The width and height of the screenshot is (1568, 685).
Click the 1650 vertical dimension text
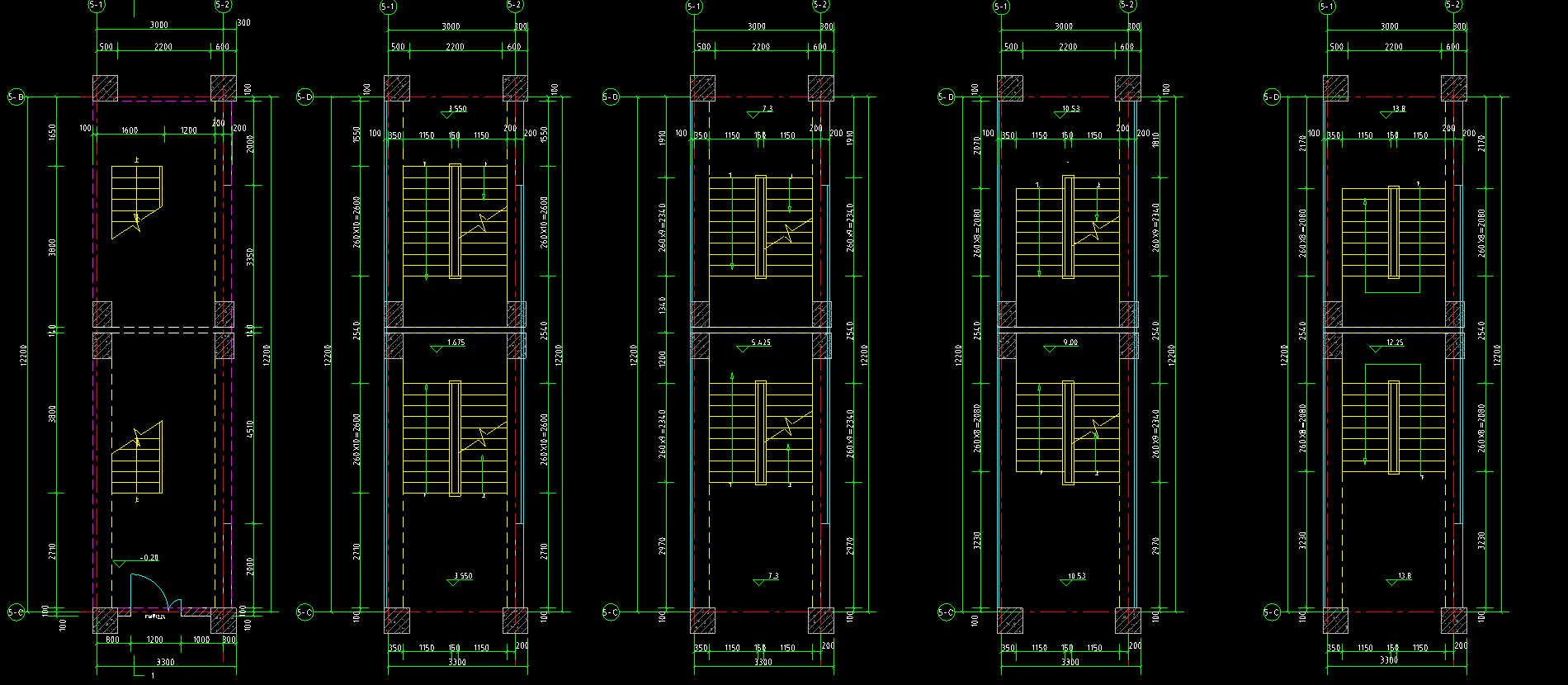coord(53,132)
